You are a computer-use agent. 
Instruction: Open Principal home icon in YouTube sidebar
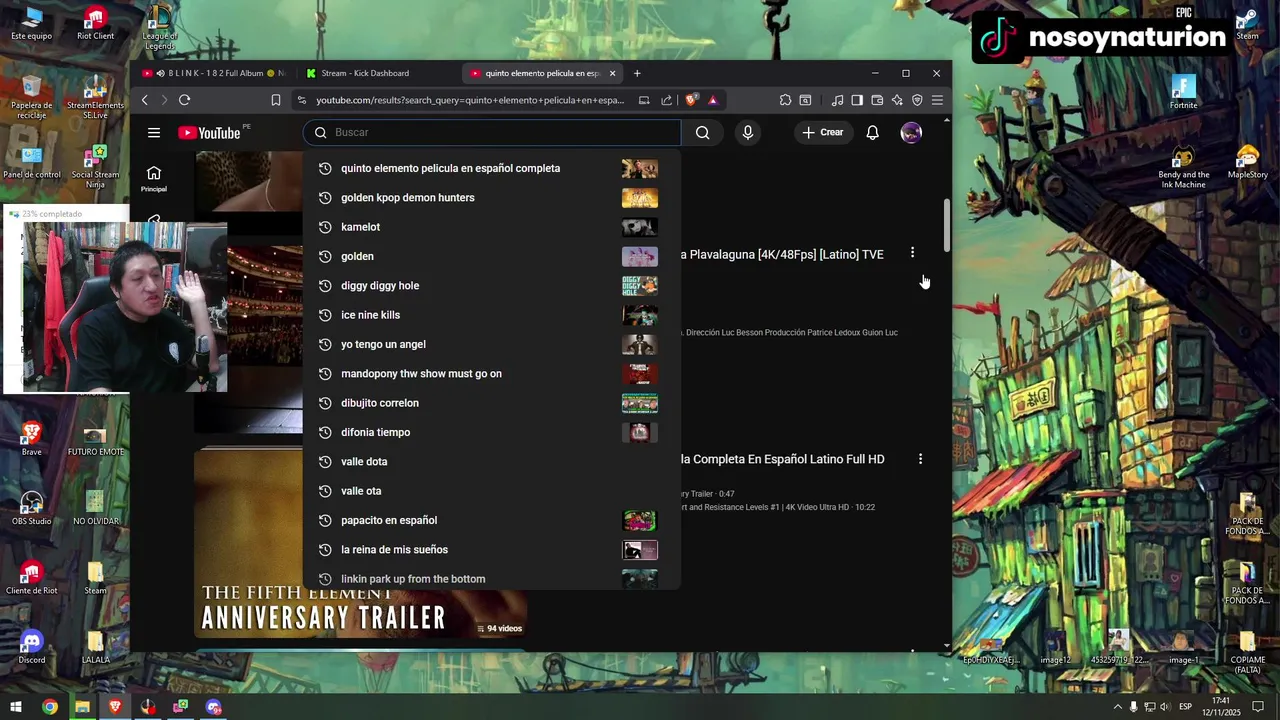(x=154, y=178)
